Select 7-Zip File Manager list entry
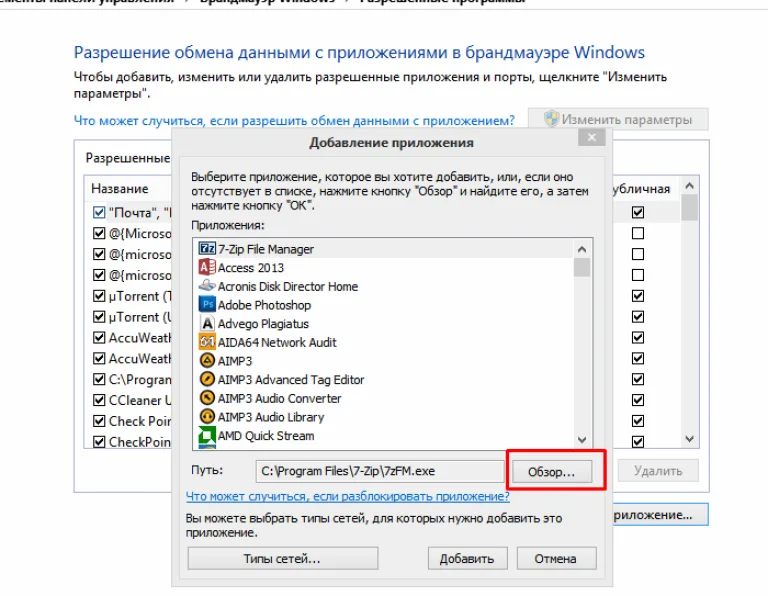Viewport: 768px width, 596px height. click(x=384, y=249)
